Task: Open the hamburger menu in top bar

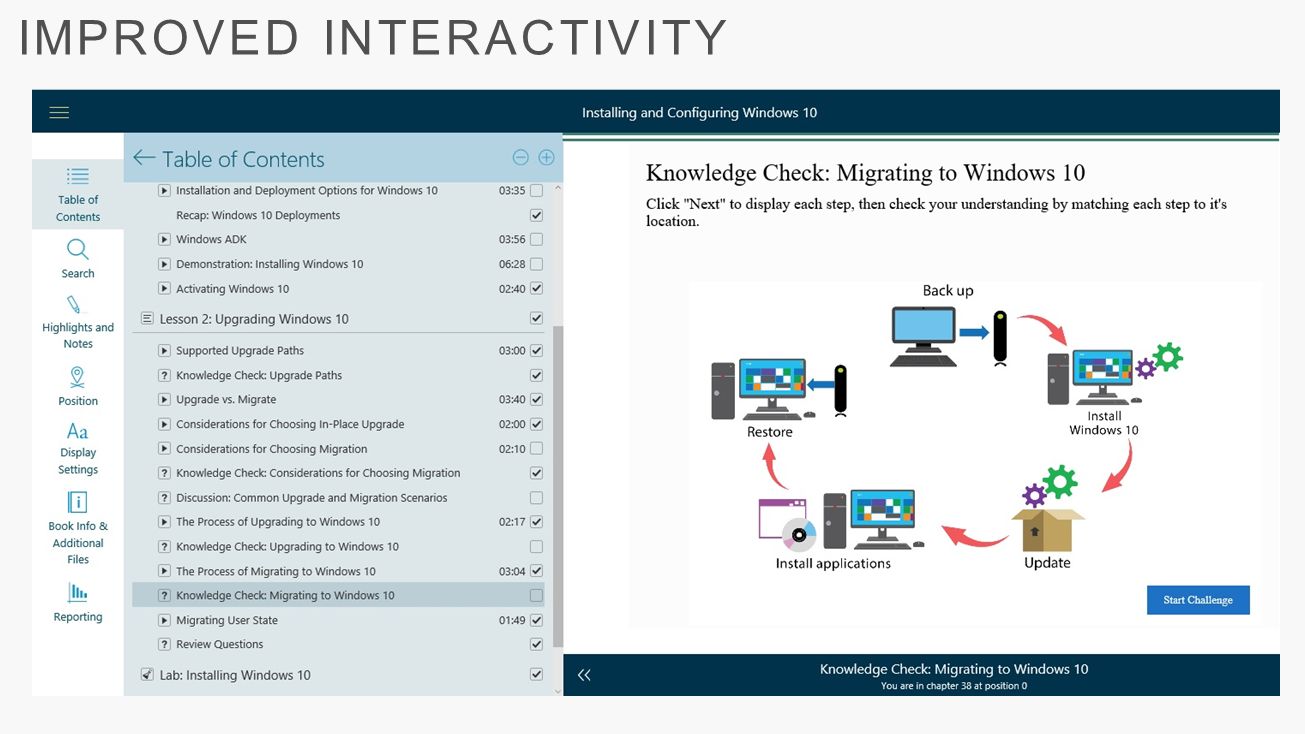Action: tap(59, 113)
